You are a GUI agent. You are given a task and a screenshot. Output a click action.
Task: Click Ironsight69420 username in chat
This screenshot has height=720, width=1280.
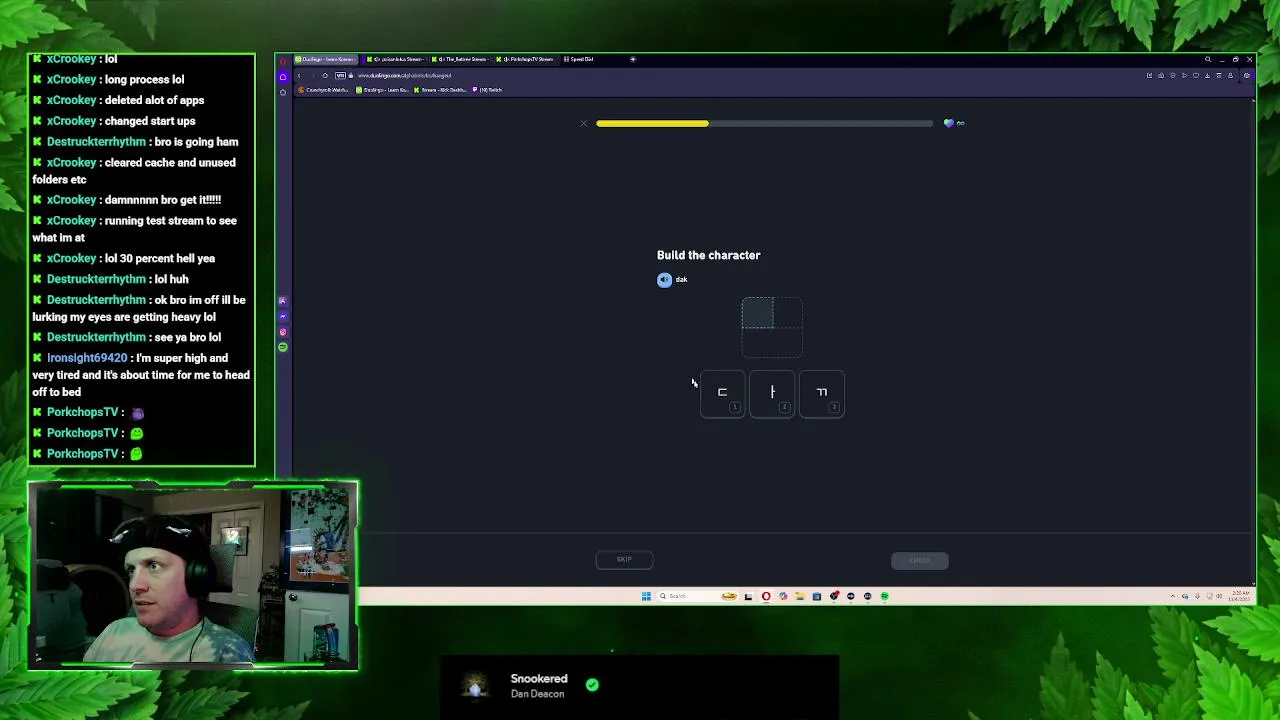click(87, 358)
